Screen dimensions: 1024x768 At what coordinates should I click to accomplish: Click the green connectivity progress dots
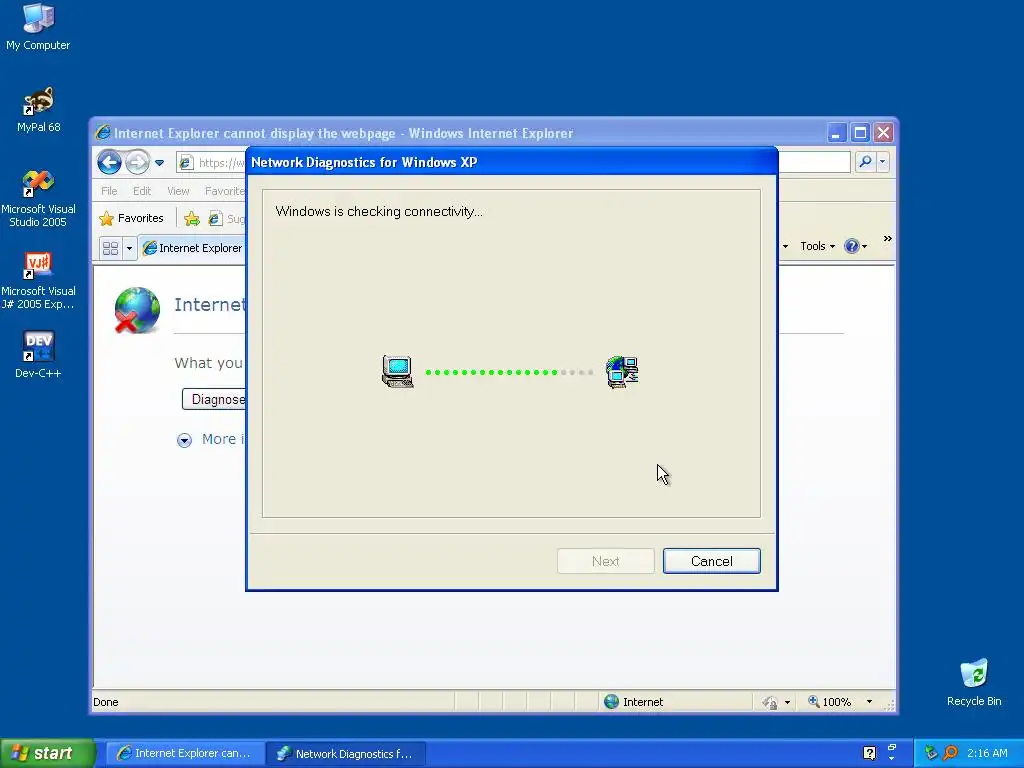(x=491, y=372)
